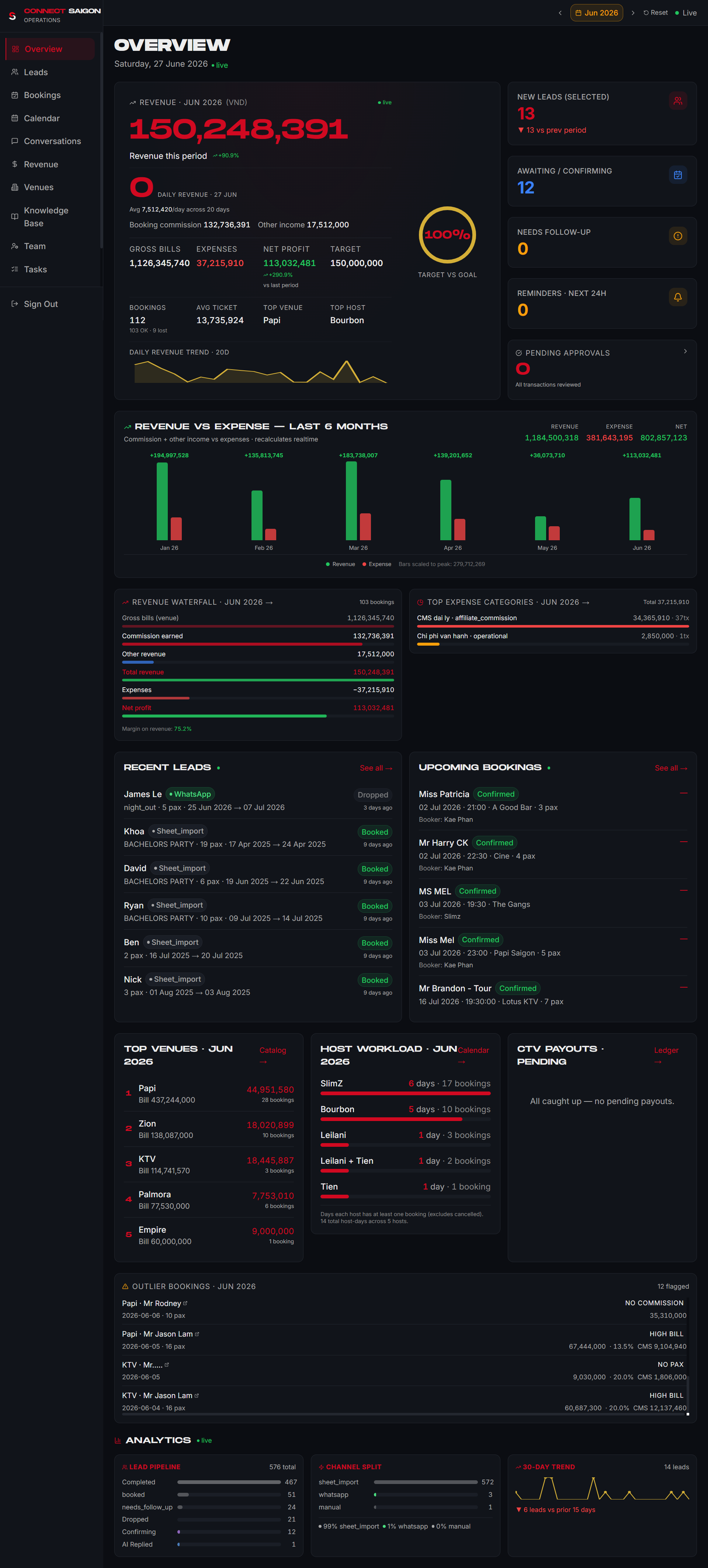The height and width of the screenshot is (1568, 708).
Task: Go to next month chevron
Action: [x=633, y=13]
